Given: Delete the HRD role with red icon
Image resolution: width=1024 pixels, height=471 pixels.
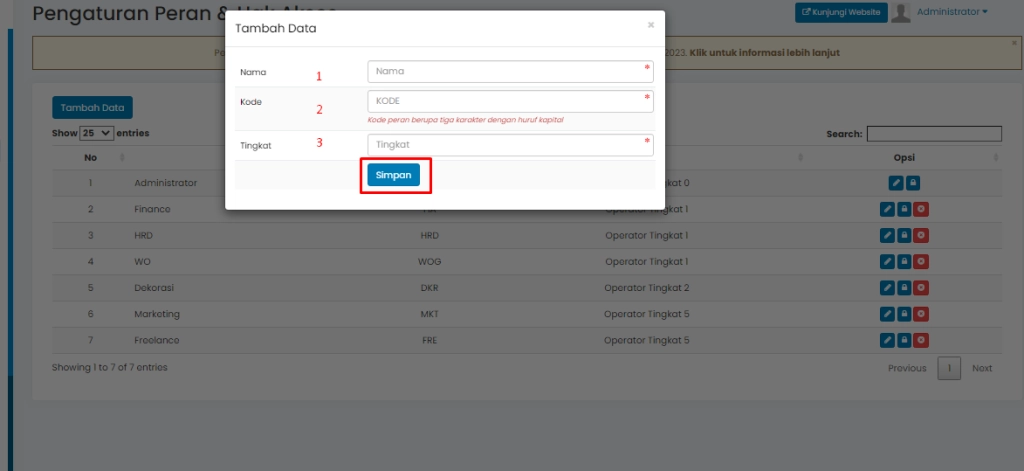Looking at the screenshot, I should (x=921, y=235).
